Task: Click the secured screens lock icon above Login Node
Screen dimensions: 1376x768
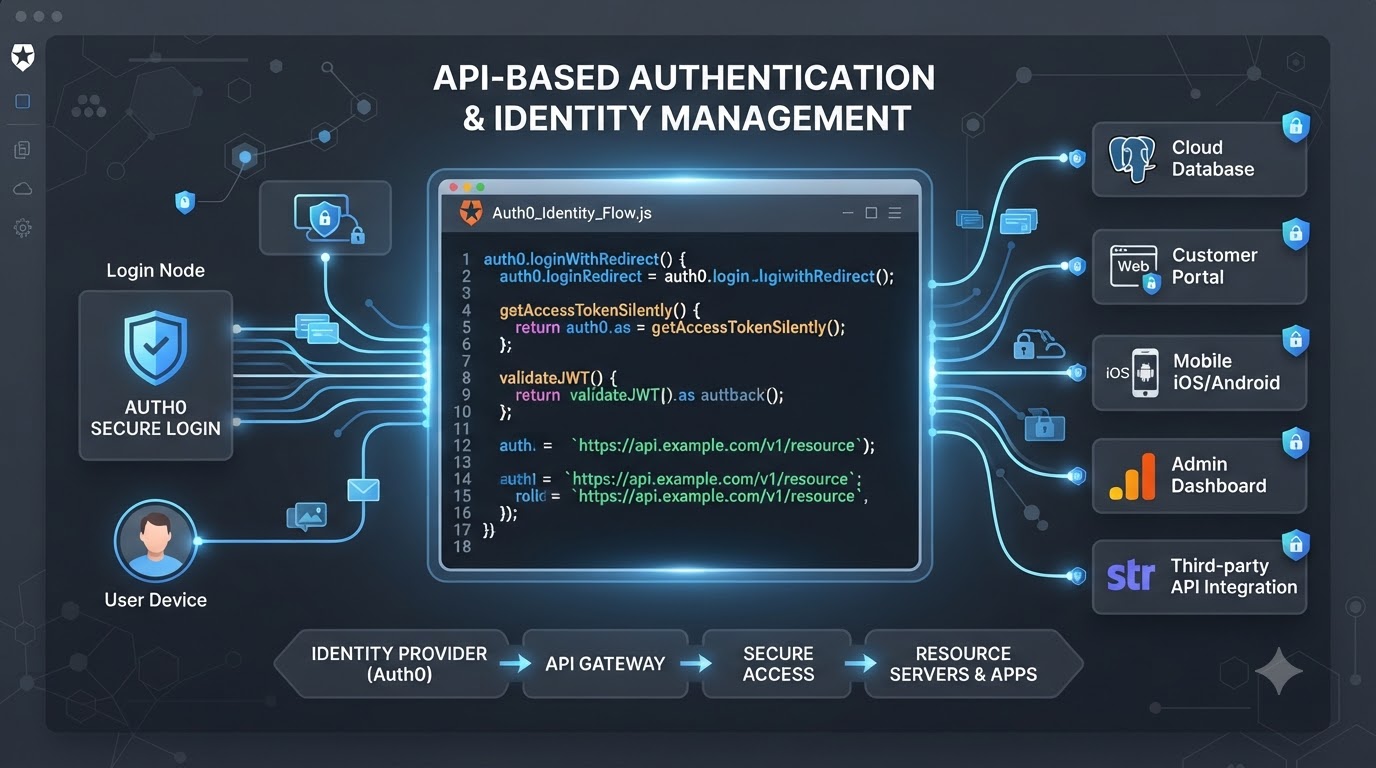Action: 325,218
